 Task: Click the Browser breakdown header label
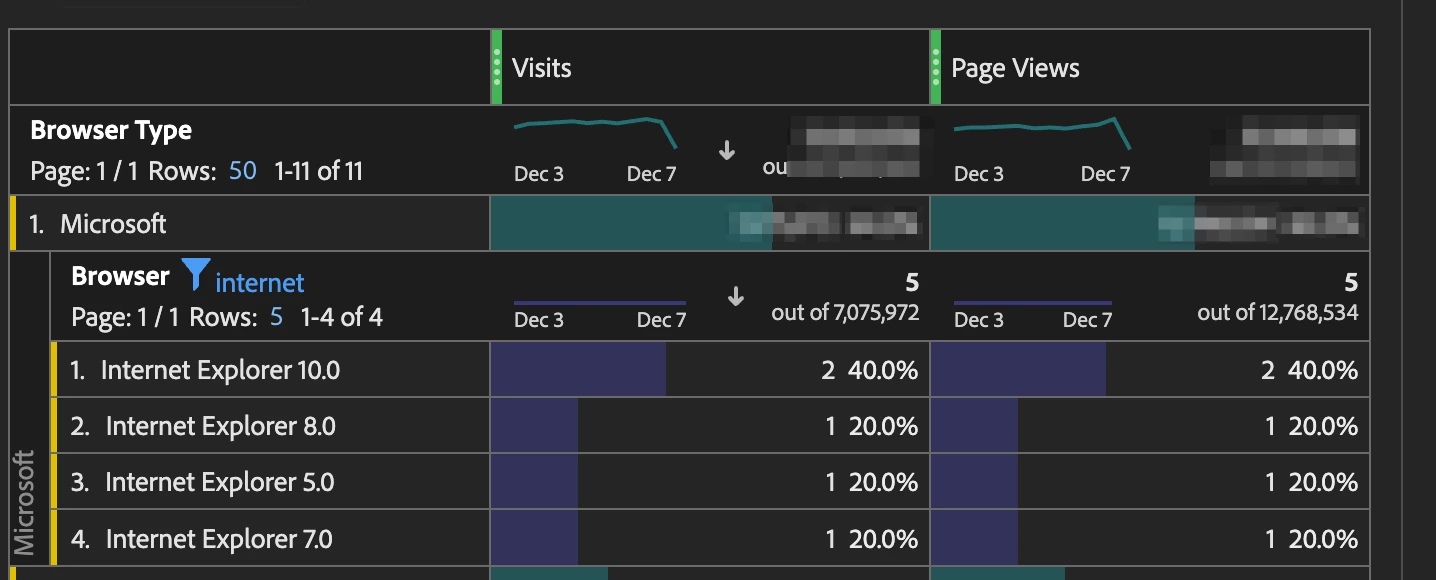(x=120, y=276)
